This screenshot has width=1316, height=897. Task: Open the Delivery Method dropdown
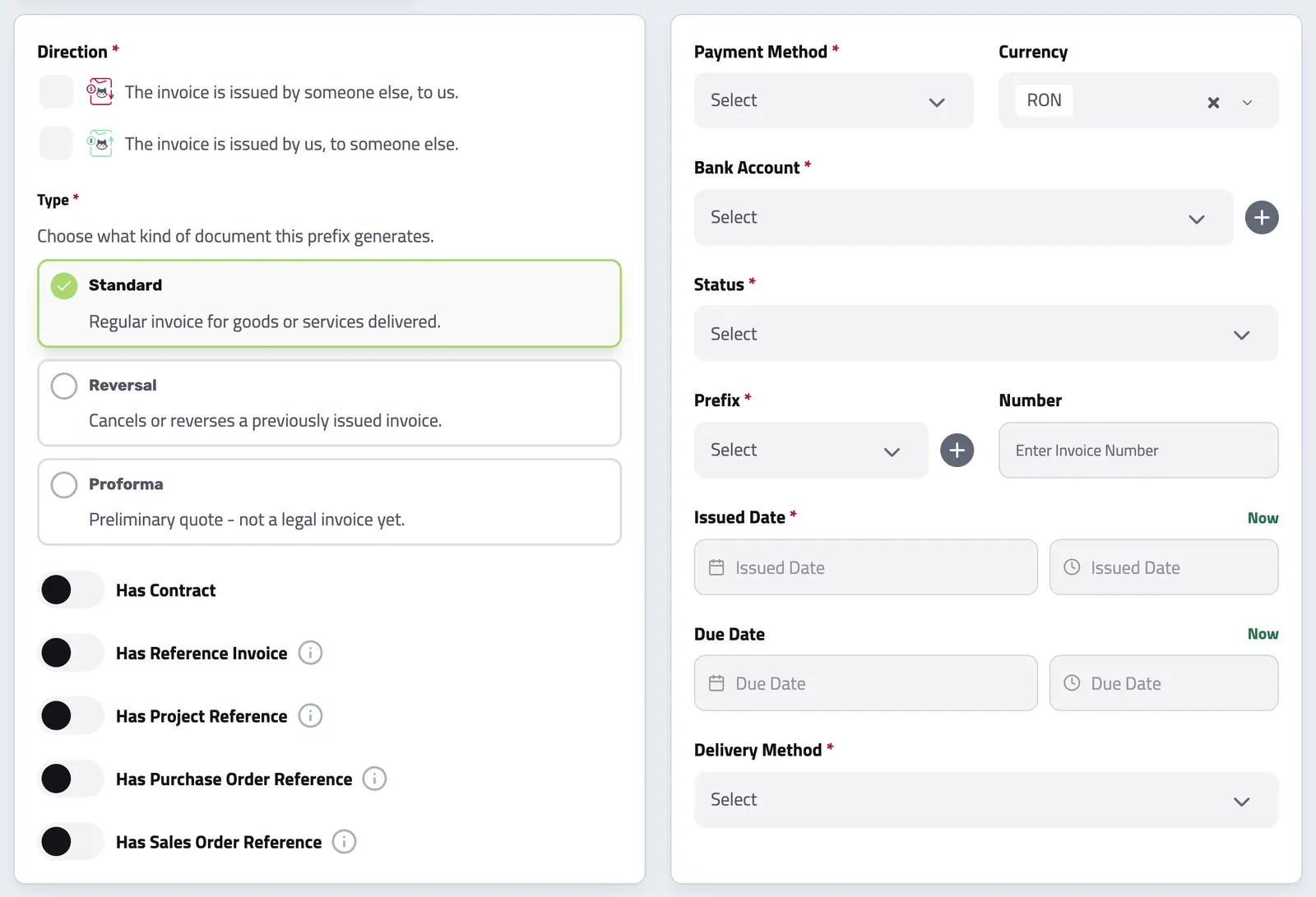click(x=985, y=800)
